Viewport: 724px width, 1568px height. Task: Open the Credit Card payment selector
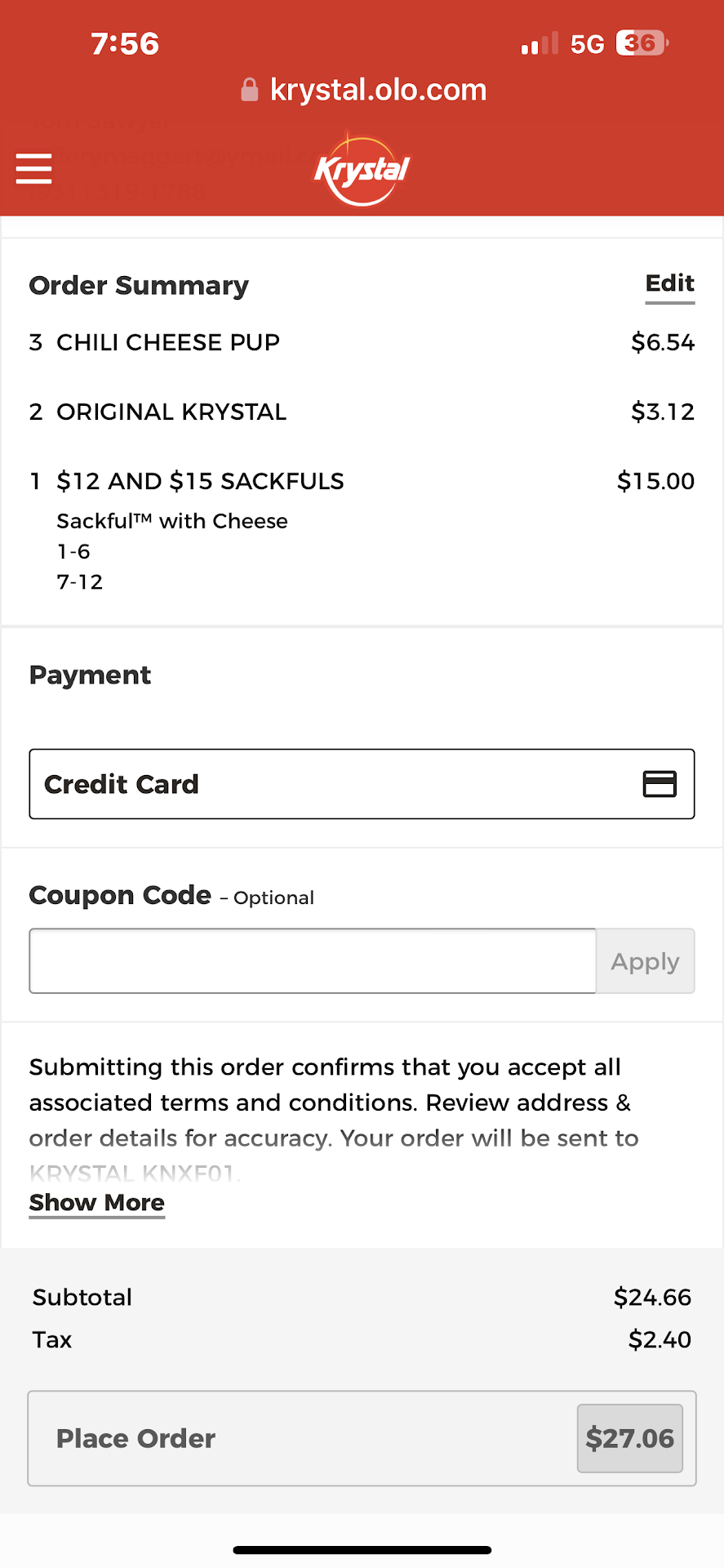click(362, 784)
